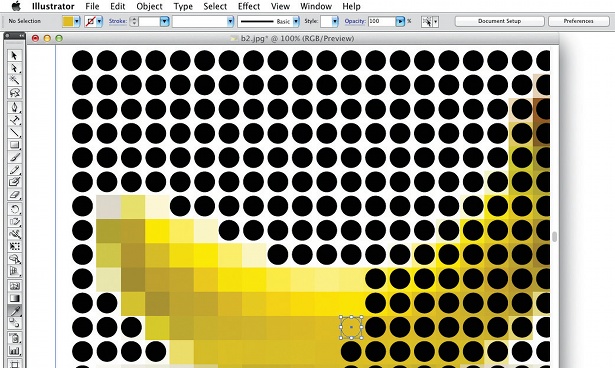
Task: Click the Preferences button
Action: click(x=579, y=21)
